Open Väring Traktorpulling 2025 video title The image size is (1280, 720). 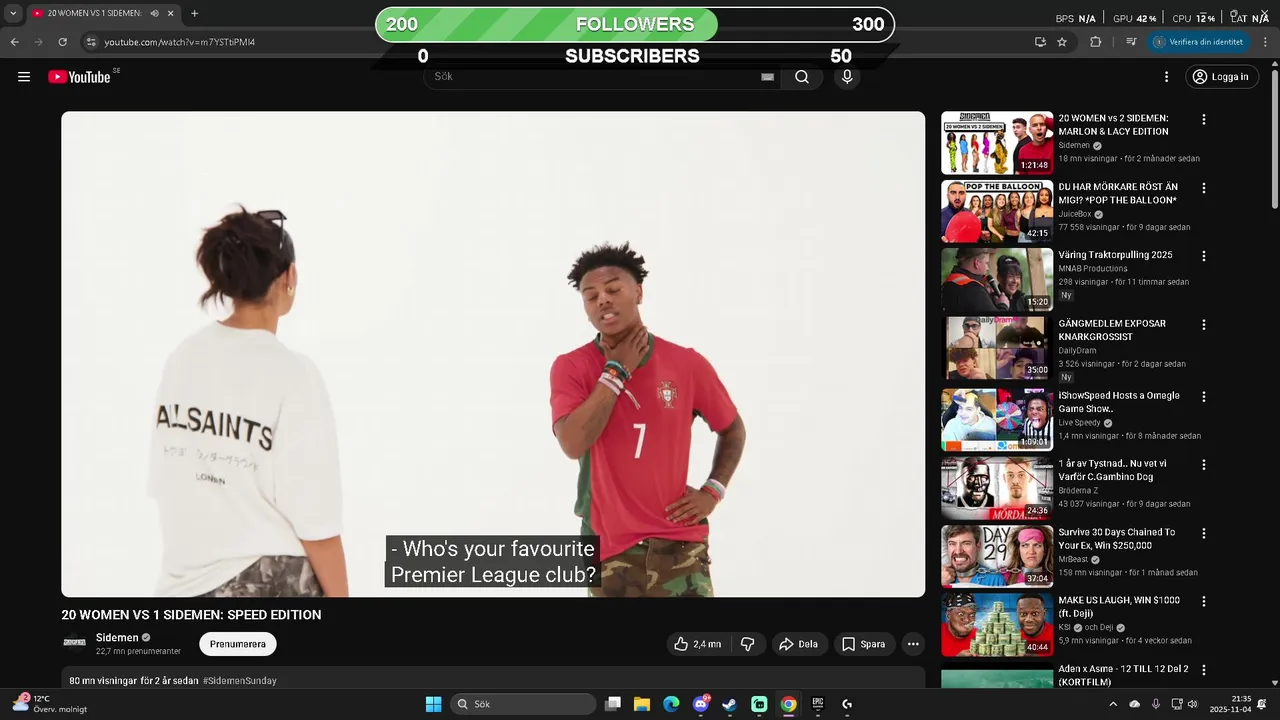(1115, 255)
